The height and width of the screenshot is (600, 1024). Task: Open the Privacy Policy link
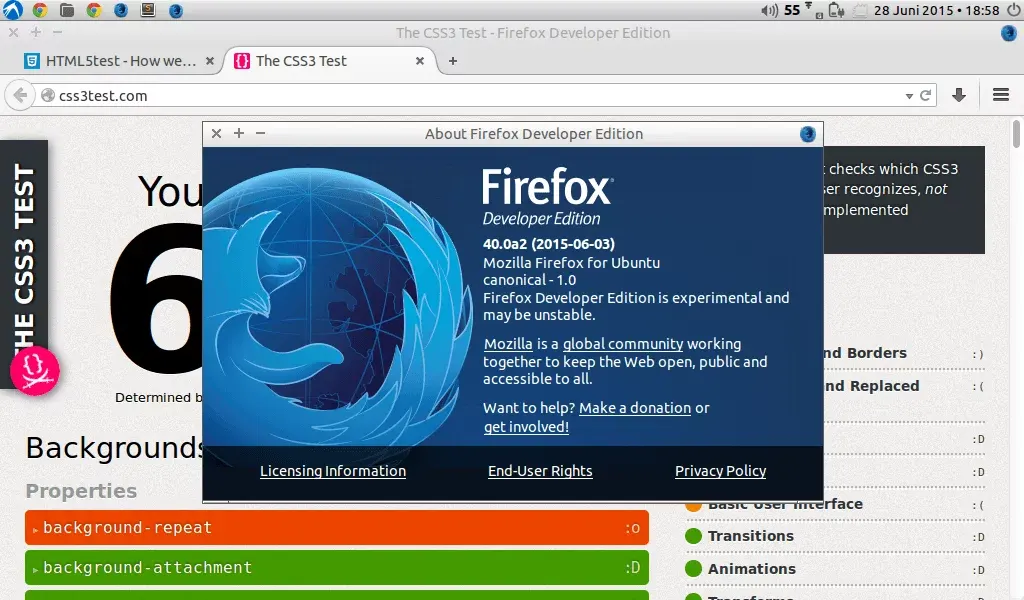tap(720, 471)
